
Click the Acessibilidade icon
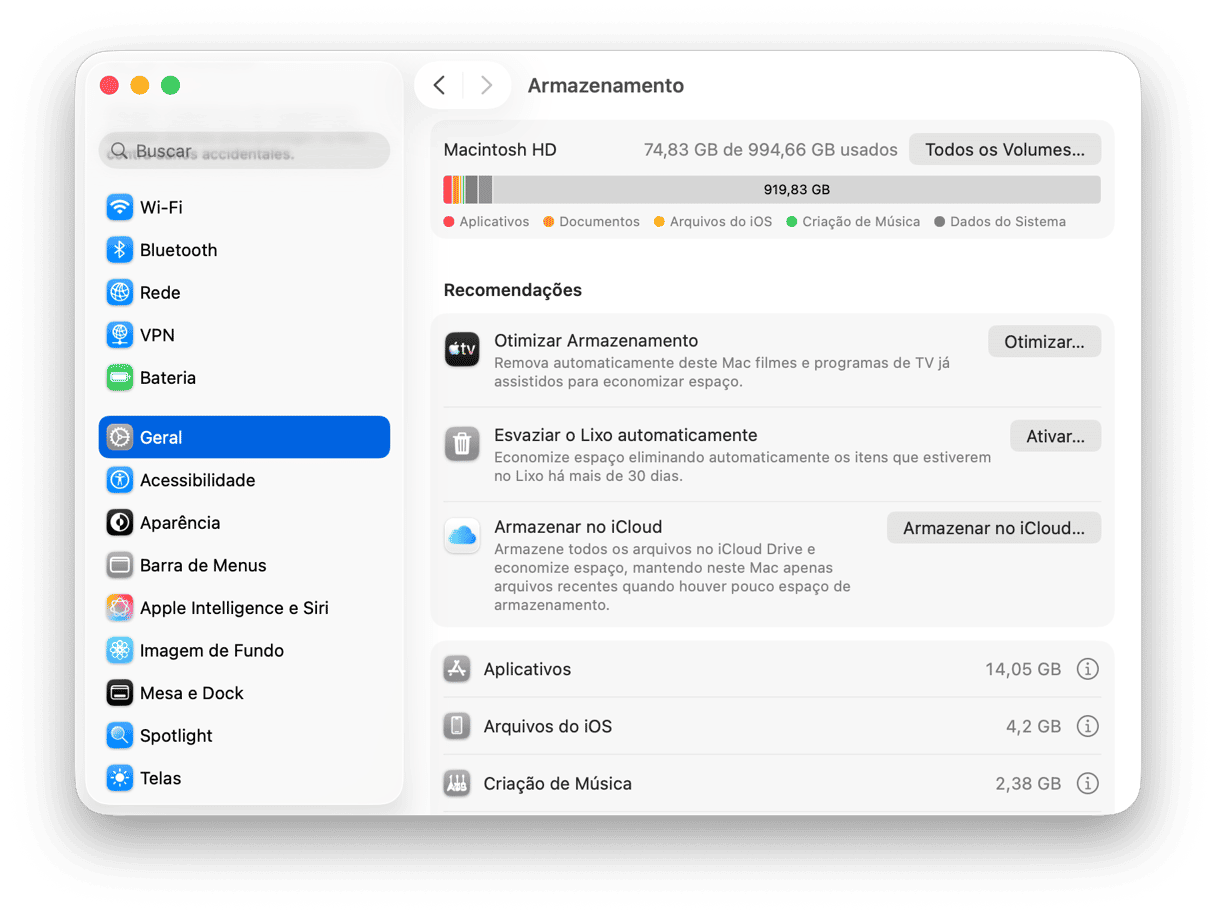[x=120, y=480]
